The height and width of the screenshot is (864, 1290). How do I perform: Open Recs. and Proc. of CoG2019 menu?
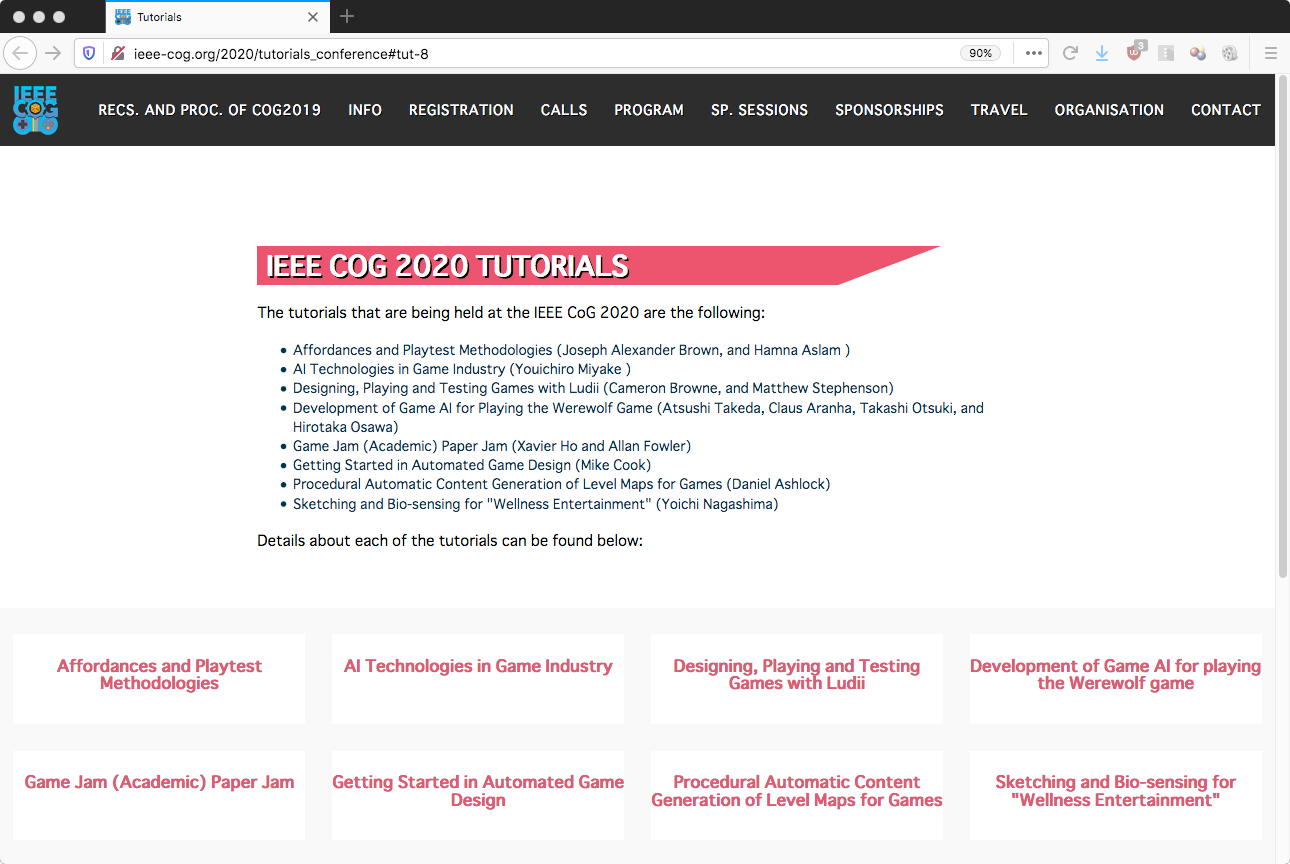tap(209, 110)
